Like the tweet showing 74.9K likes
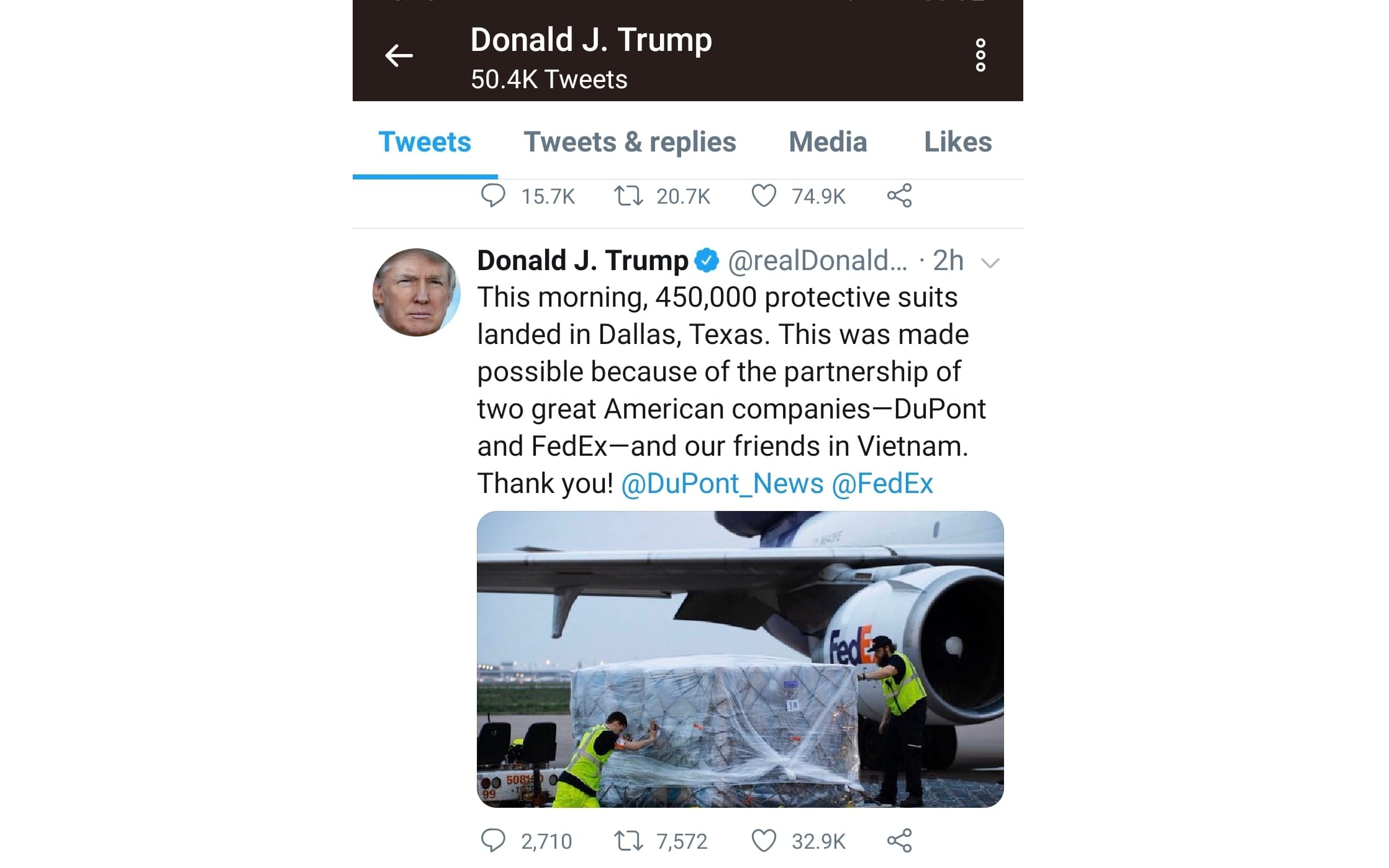Image resolution: width=1389 pixels, height=868 pixels. [x=764, y=196]
